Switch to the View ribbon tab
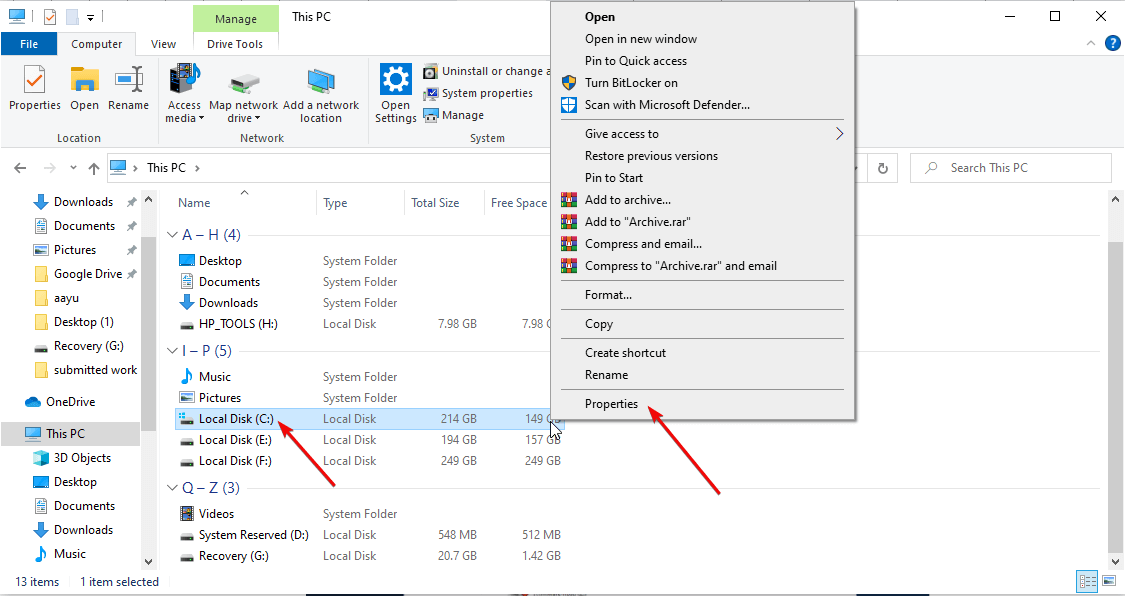This screenshot has width=1125, height=596. tap(162, 43)
